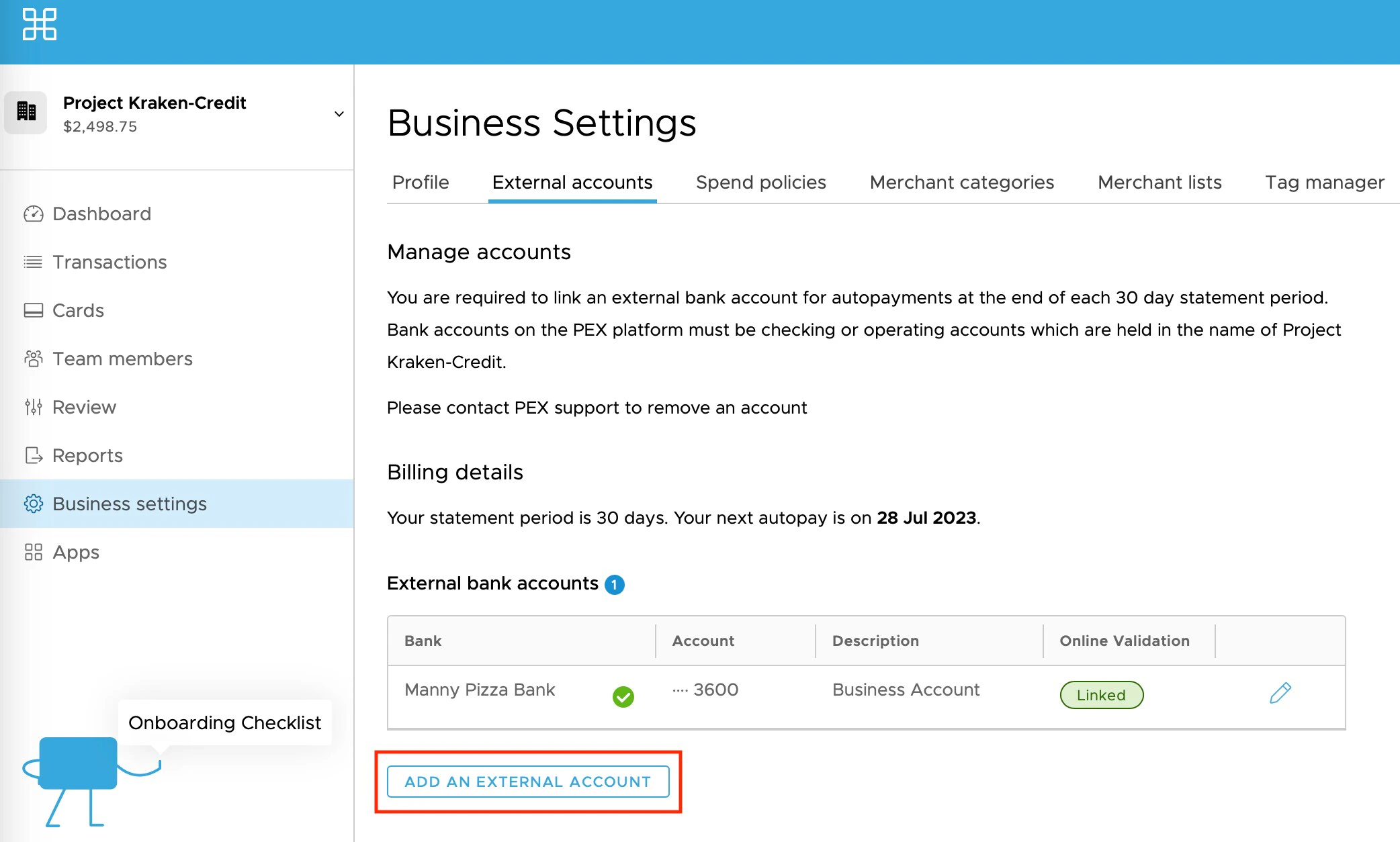
Task: Open the Spend policies tab
Action: click(760, 183)
